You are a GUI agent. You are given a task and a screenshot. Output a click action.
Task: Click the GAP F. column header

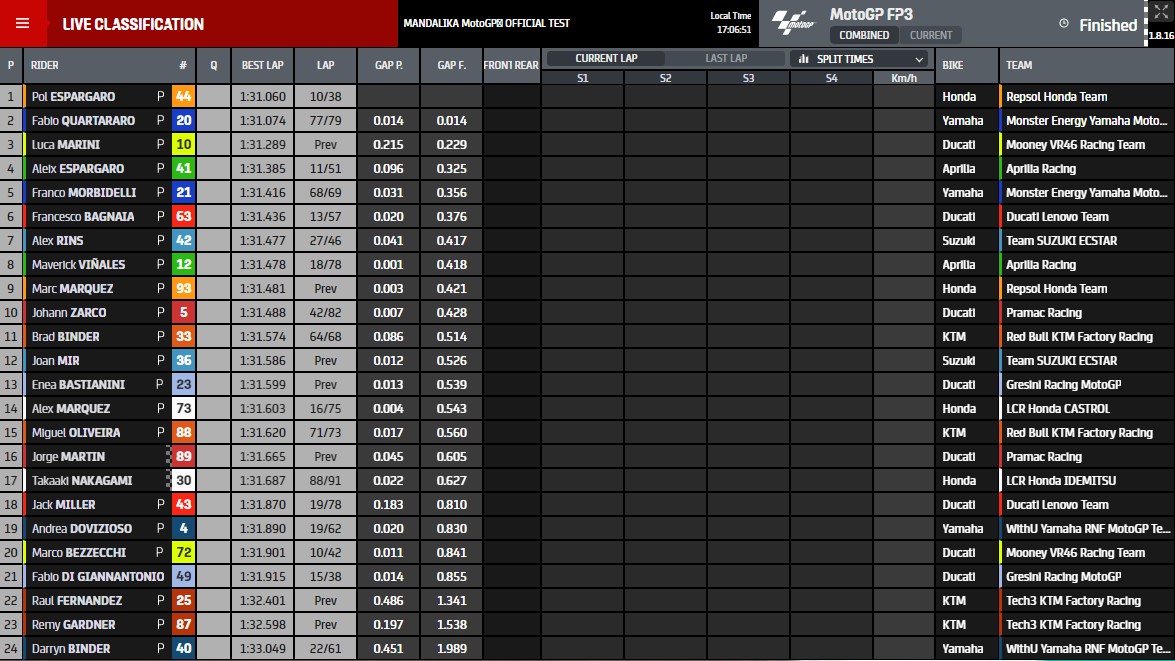point(451,65)
